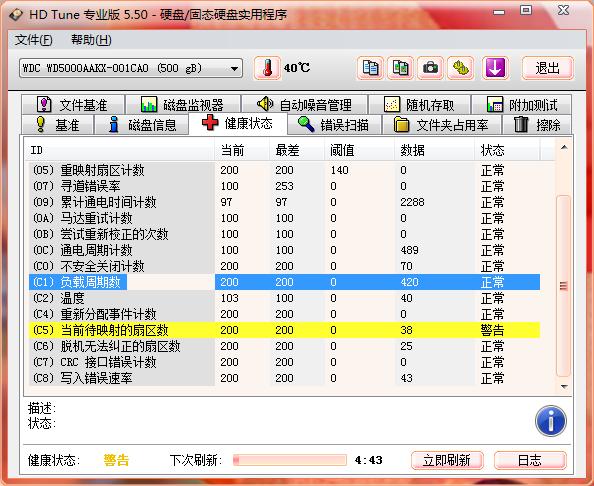
Task: Click the camera save screenshot icon
Action: coord(430,68)
